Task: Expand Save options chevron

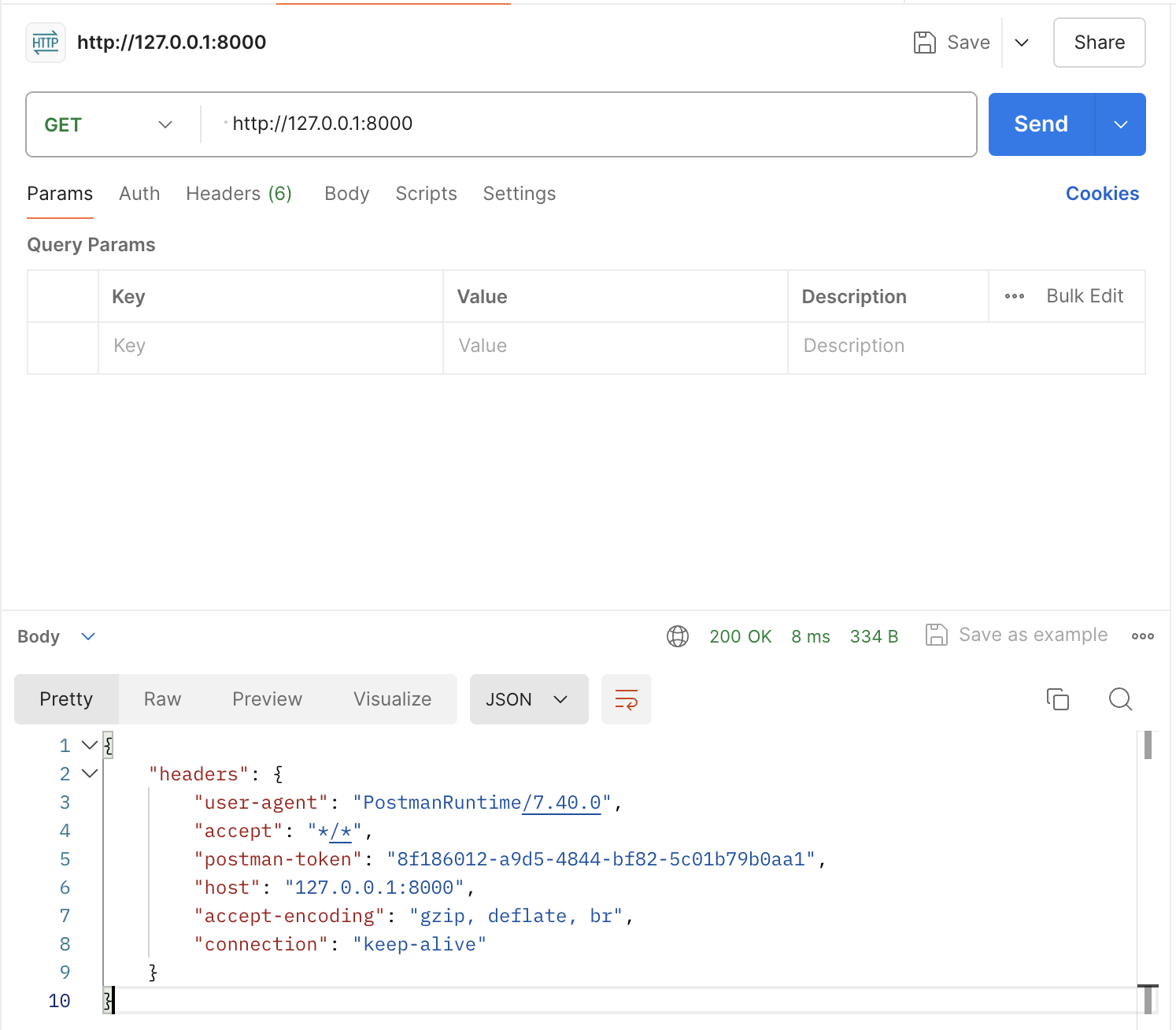Action: coord(1022,43)
